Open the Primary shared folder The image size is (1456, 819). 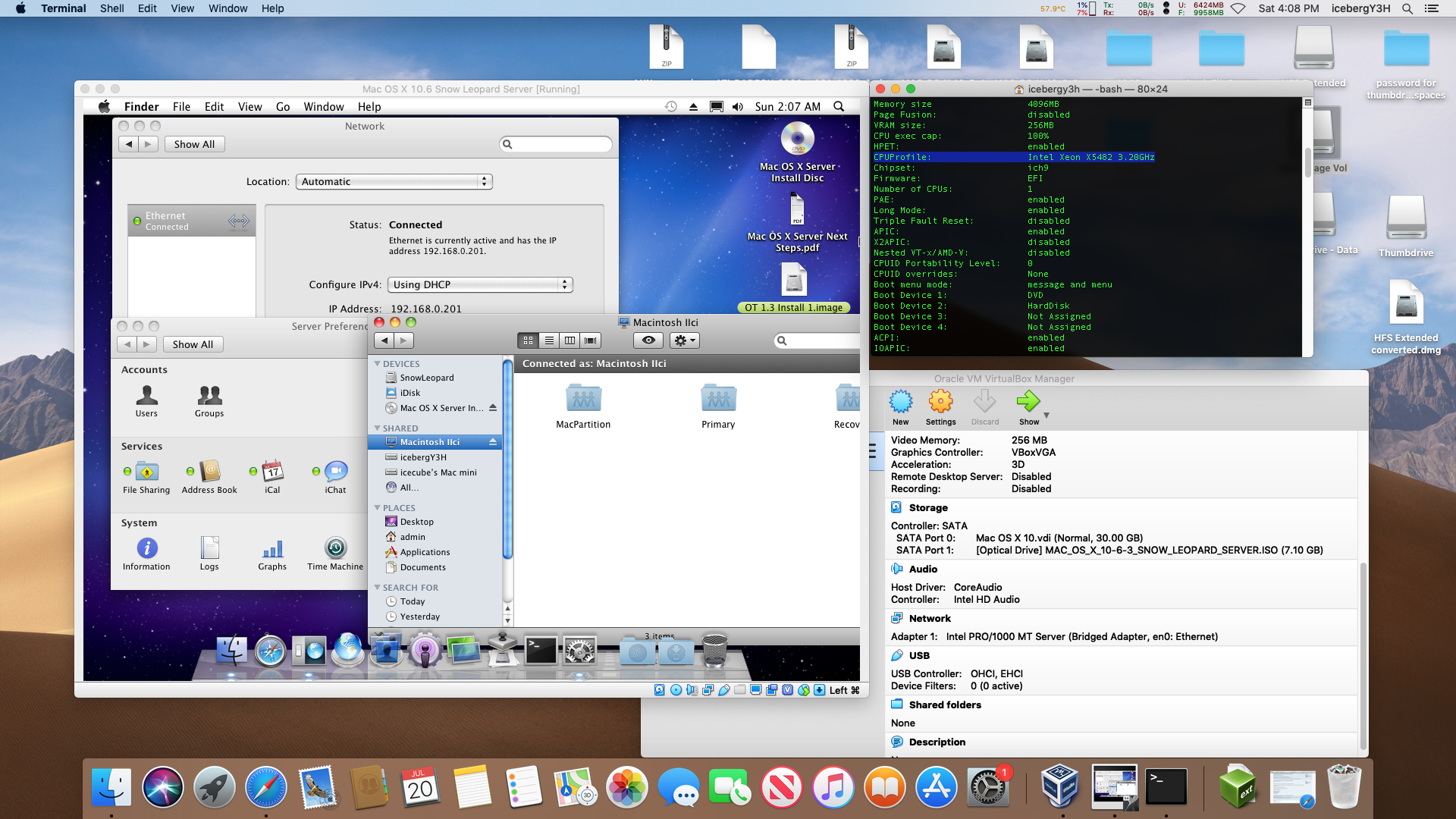(x=718, y=406)
